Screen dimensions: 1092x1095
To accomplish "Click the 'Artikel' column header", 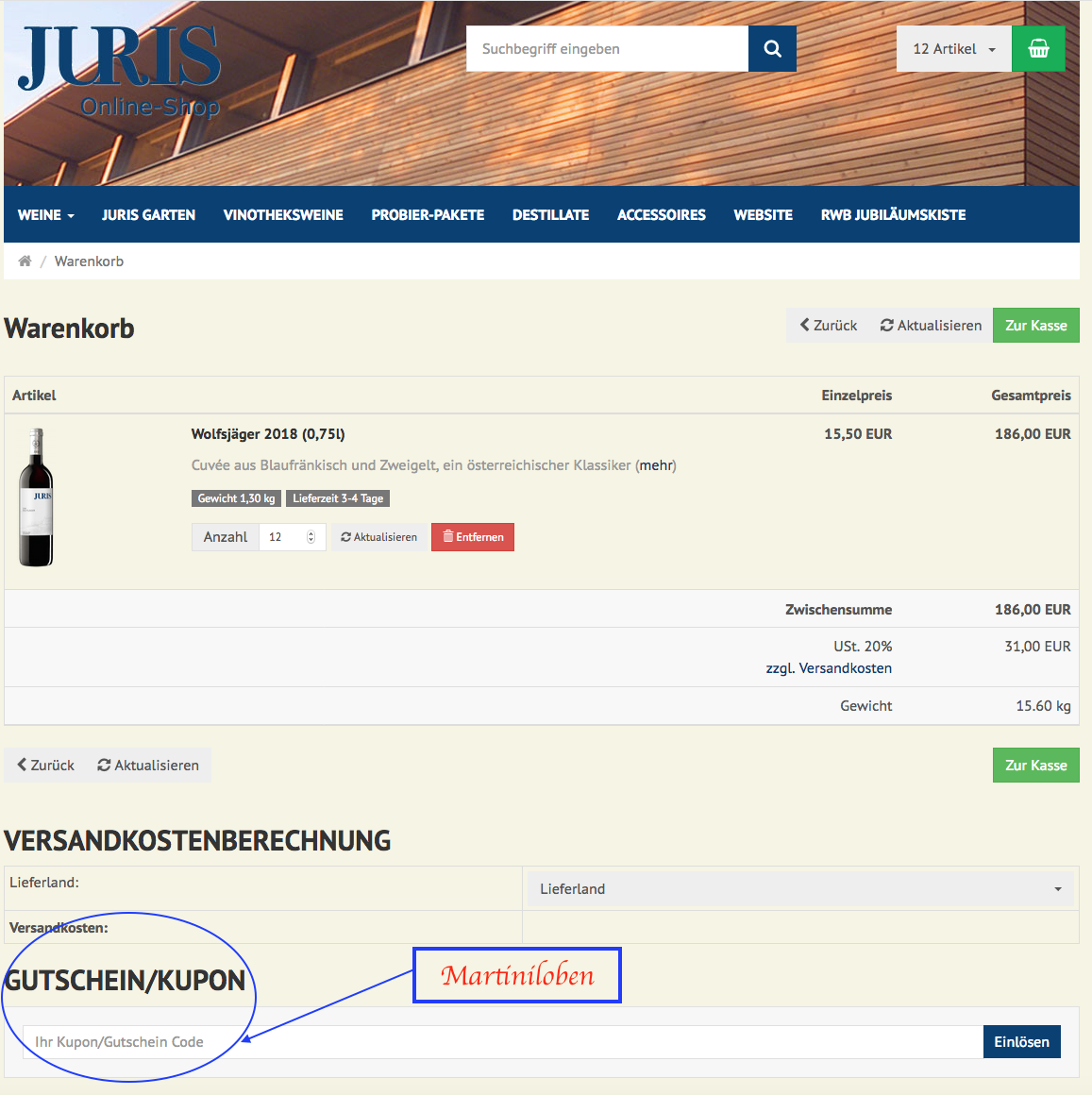I will (x=34, y=396).
